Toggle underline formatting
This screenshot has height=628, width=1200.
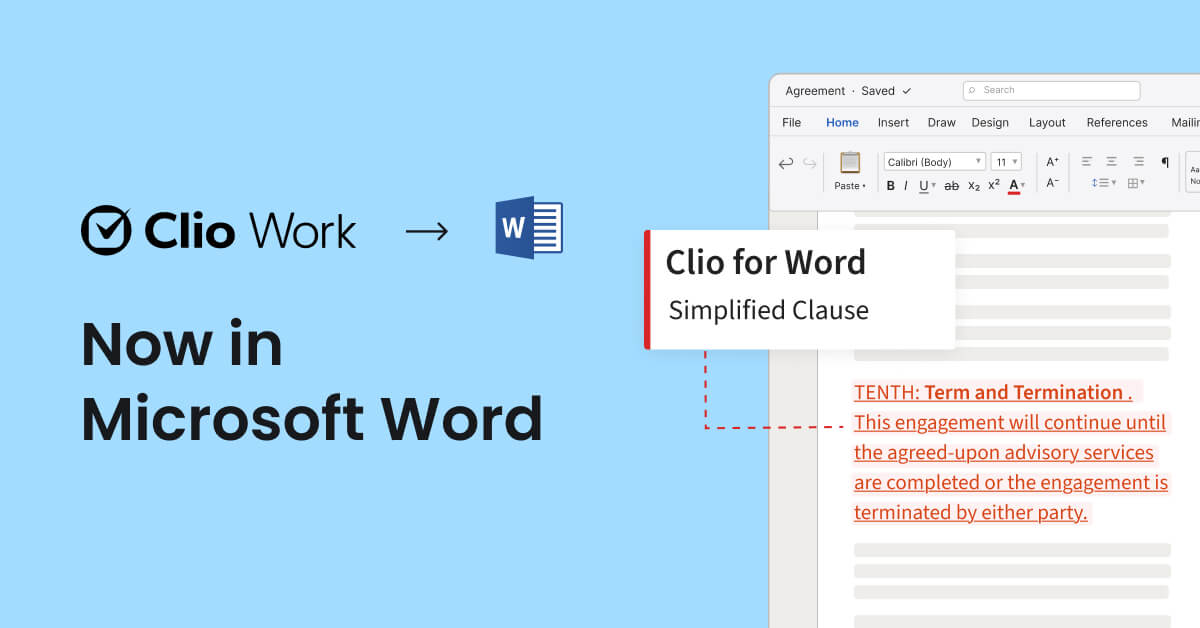[922, 185]
